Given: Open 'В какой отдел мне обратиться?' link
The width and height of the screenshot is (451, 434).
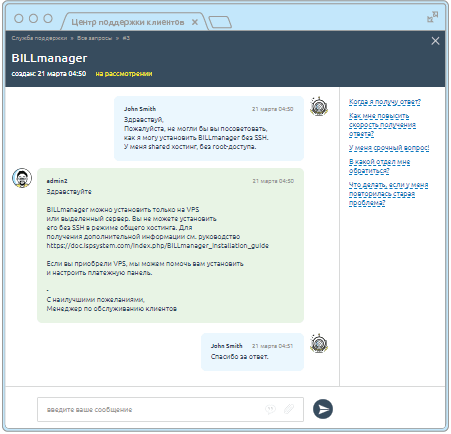Looking at the screenshot, I should [379, 166].
